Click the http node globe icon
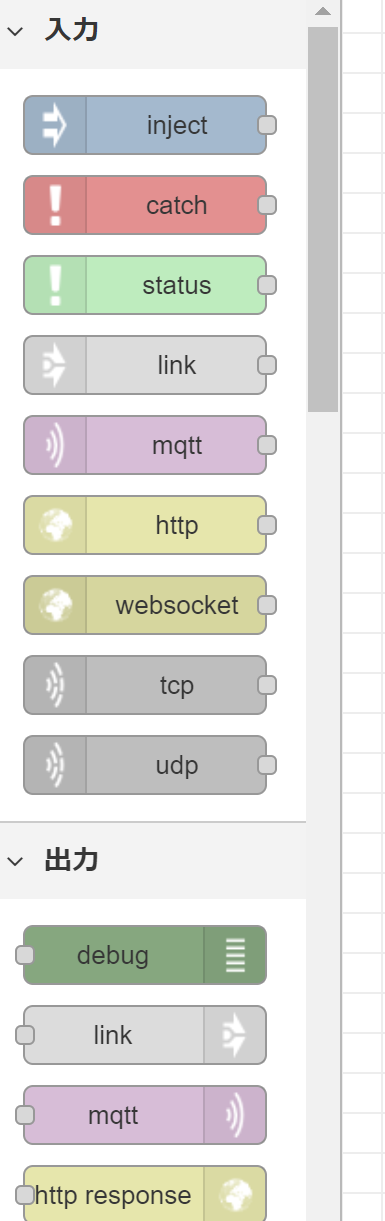This screenshot has width=385, height=1221. tap(55, 525)
